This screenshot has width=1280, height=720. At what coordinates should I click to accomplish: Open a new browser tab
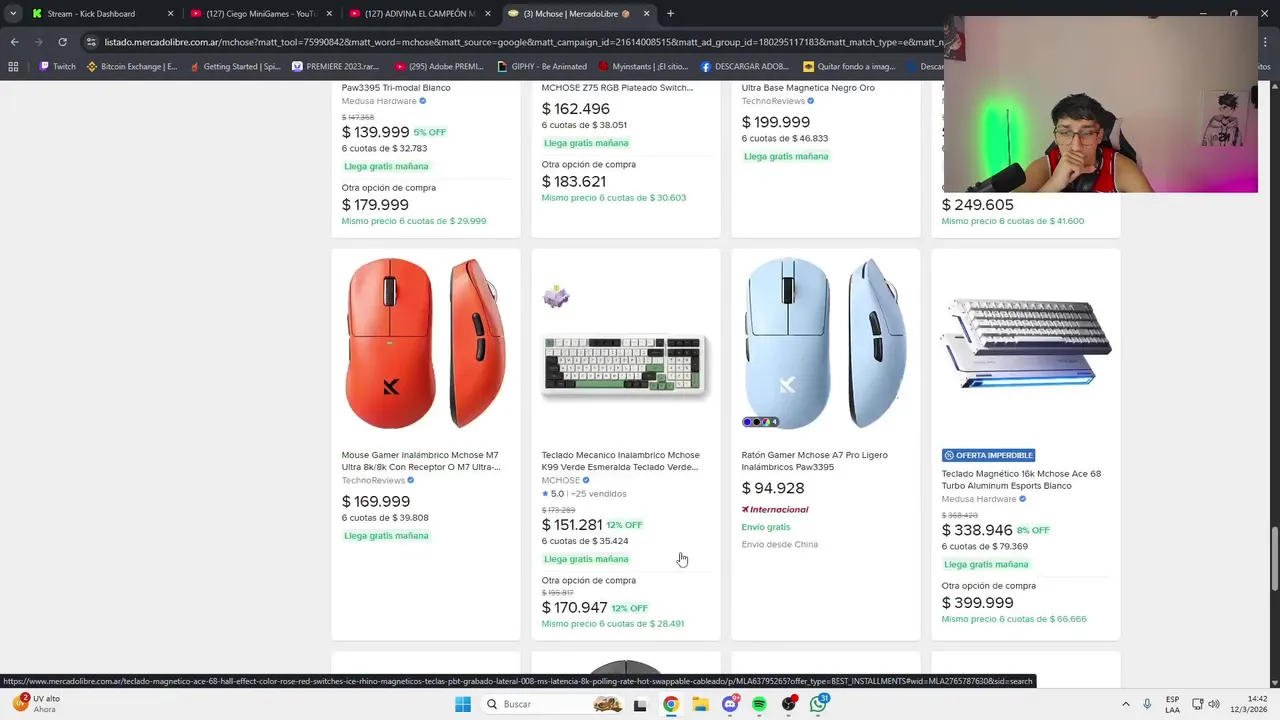(670, 14)
